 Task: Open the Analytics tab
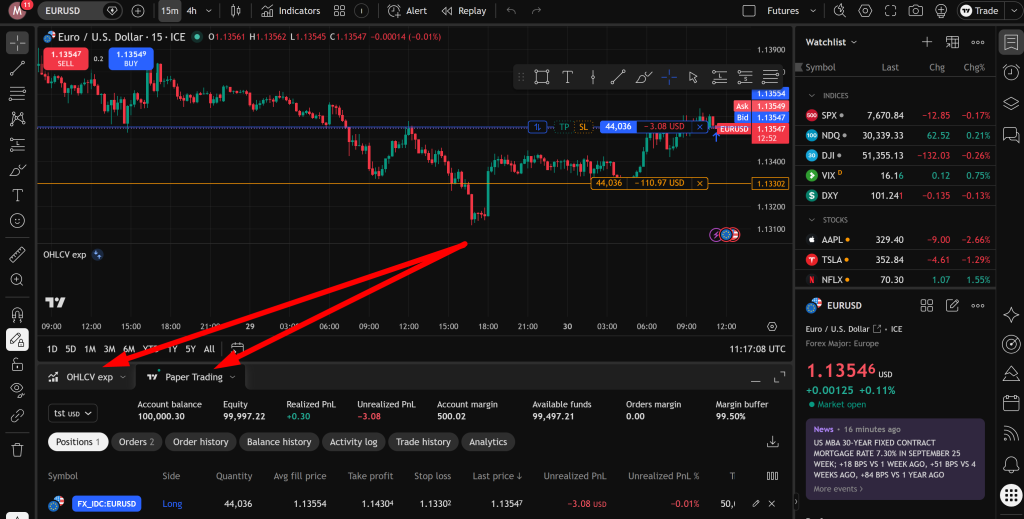[x=488, y=442]
